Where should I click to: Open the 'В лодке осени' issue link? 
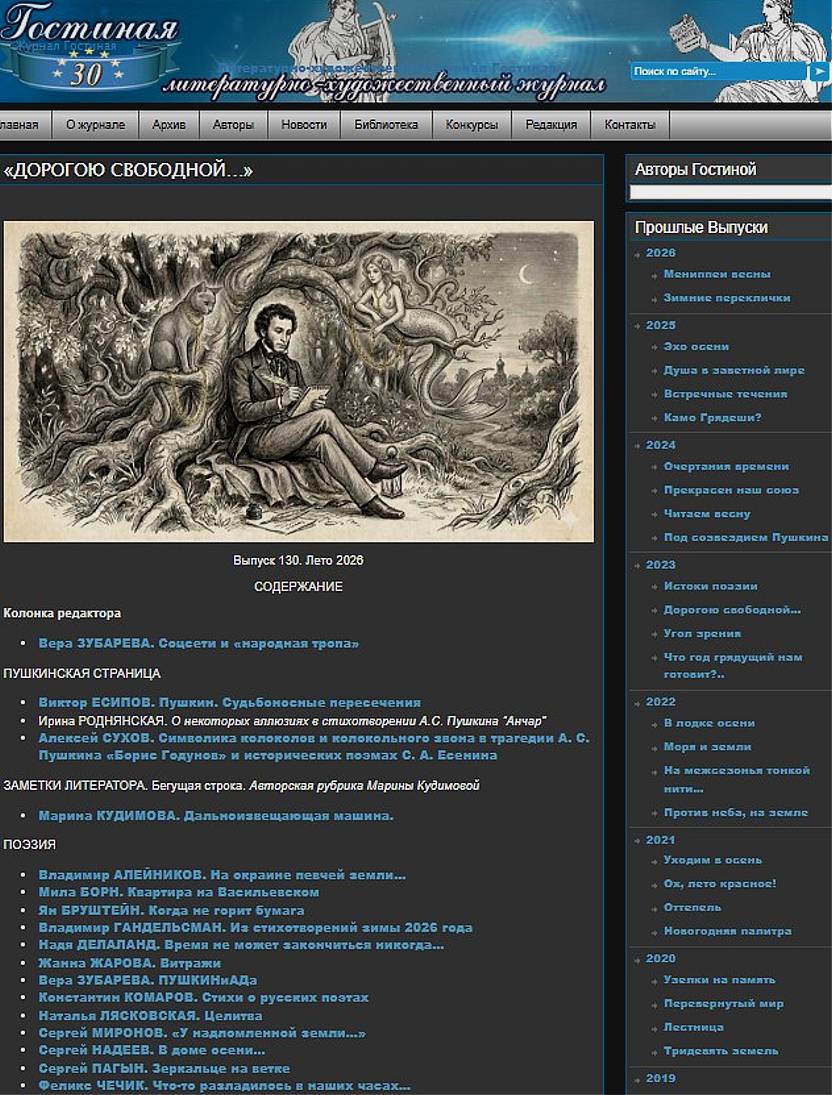[709, 723]
